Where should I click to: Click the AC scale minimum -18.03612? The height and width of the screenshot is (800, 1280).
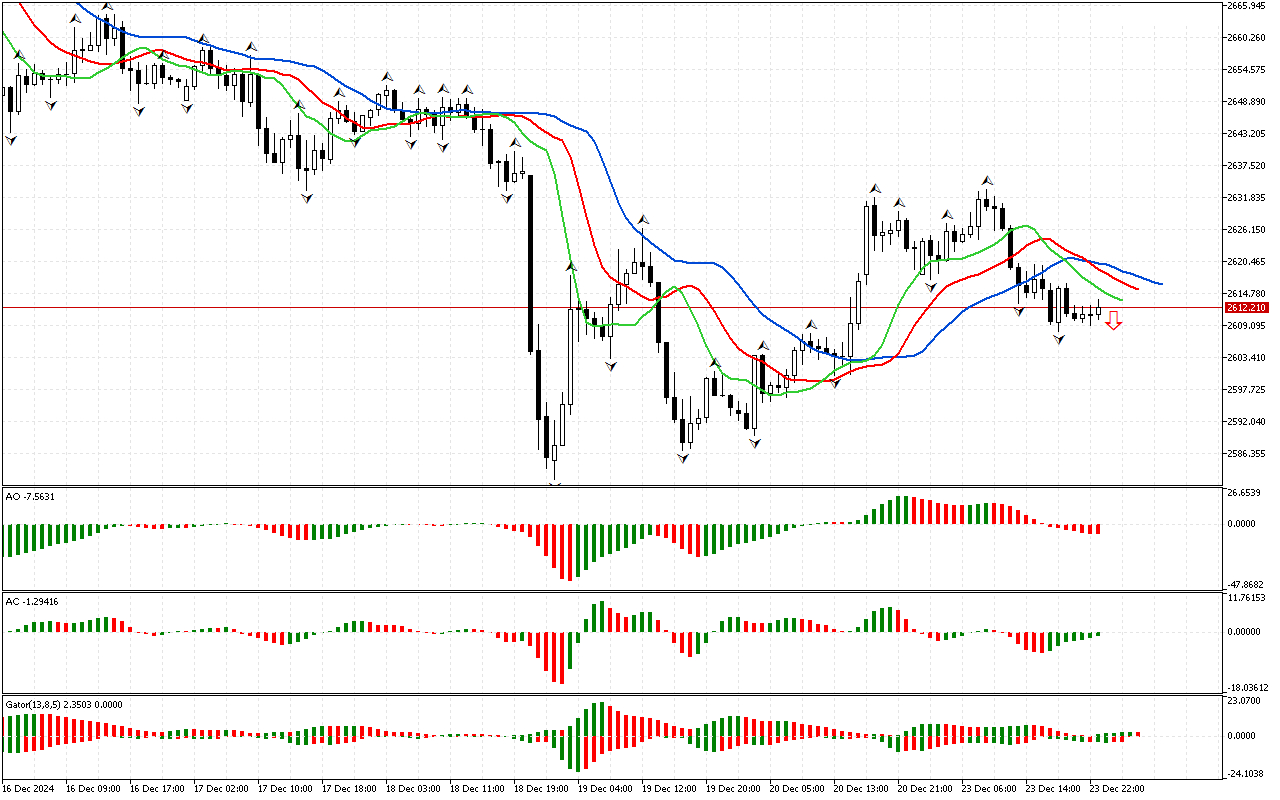[x=1248, y=688]
